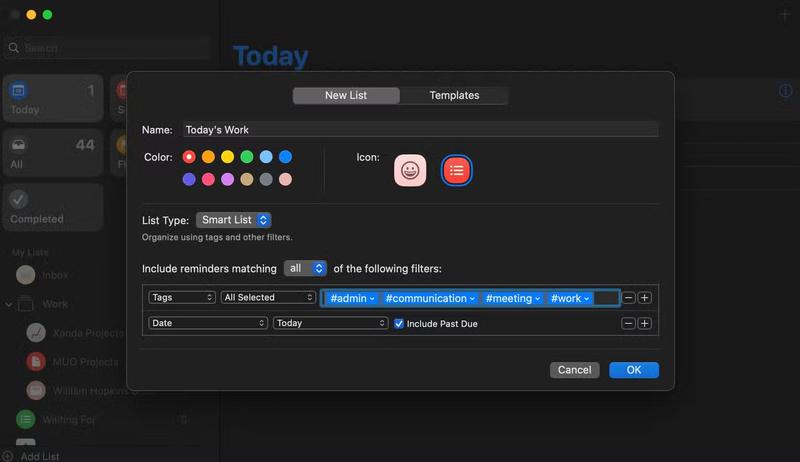Expand the #admin tag token menu
The width and height of the screenshot is (800, 462).
pyautogui.click(x=372, y=299)
